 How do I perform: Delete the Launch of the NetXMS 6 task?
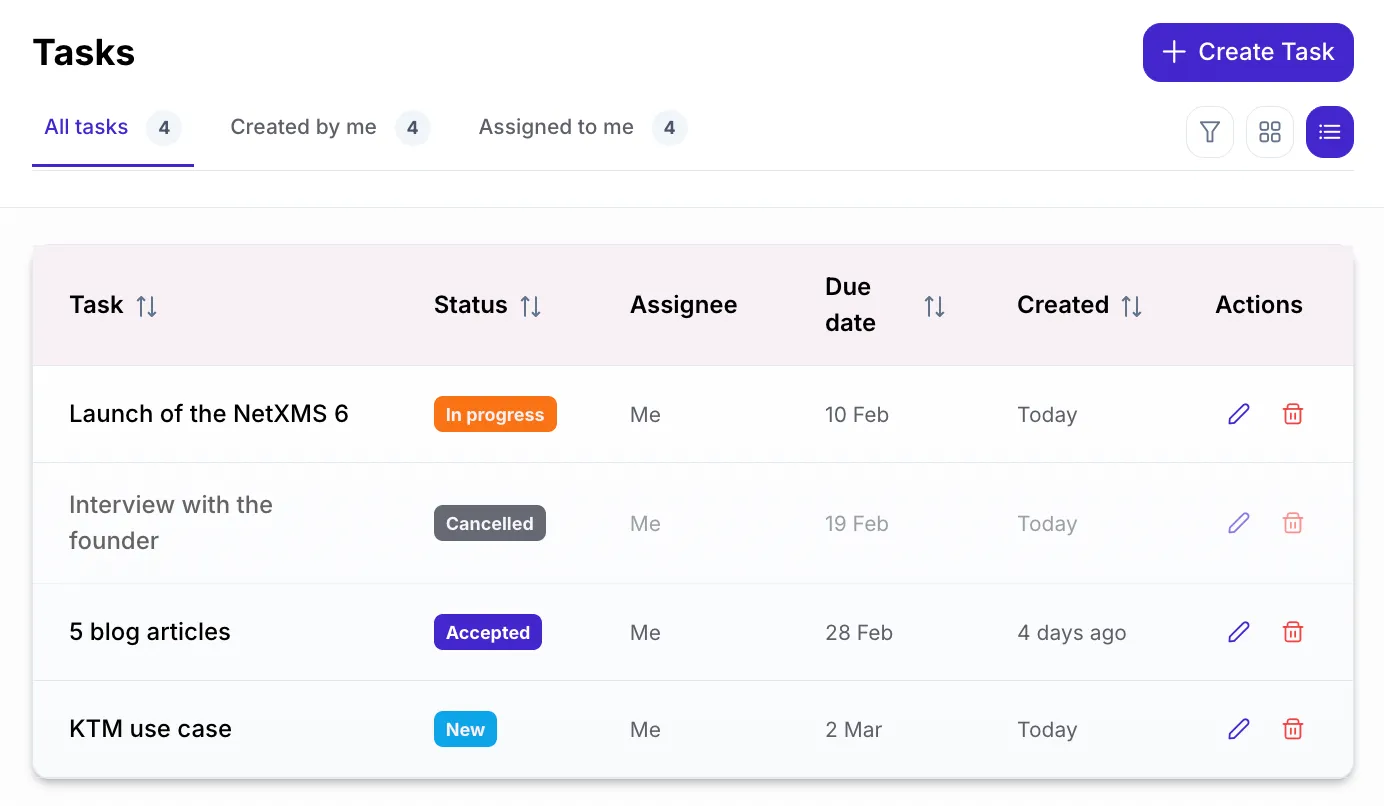tap(1292, 414)
